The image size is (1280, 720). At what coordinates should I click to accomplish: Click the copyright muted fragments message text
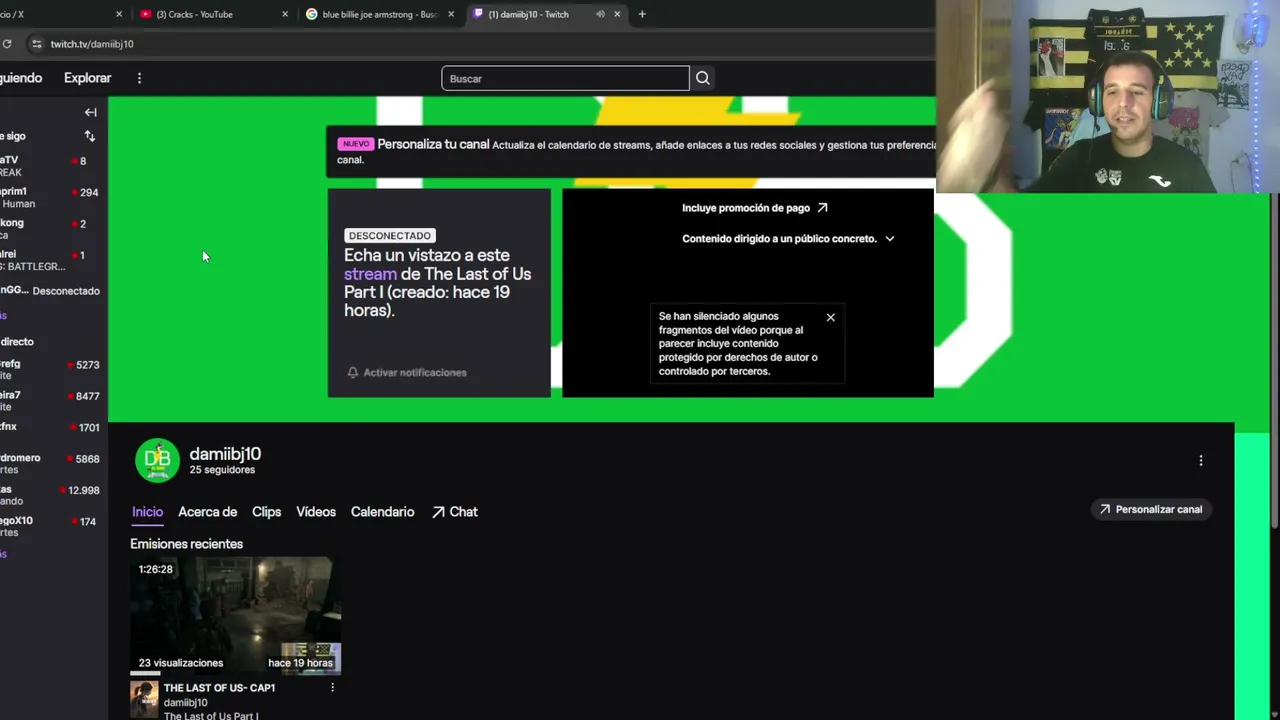[738, 344]
